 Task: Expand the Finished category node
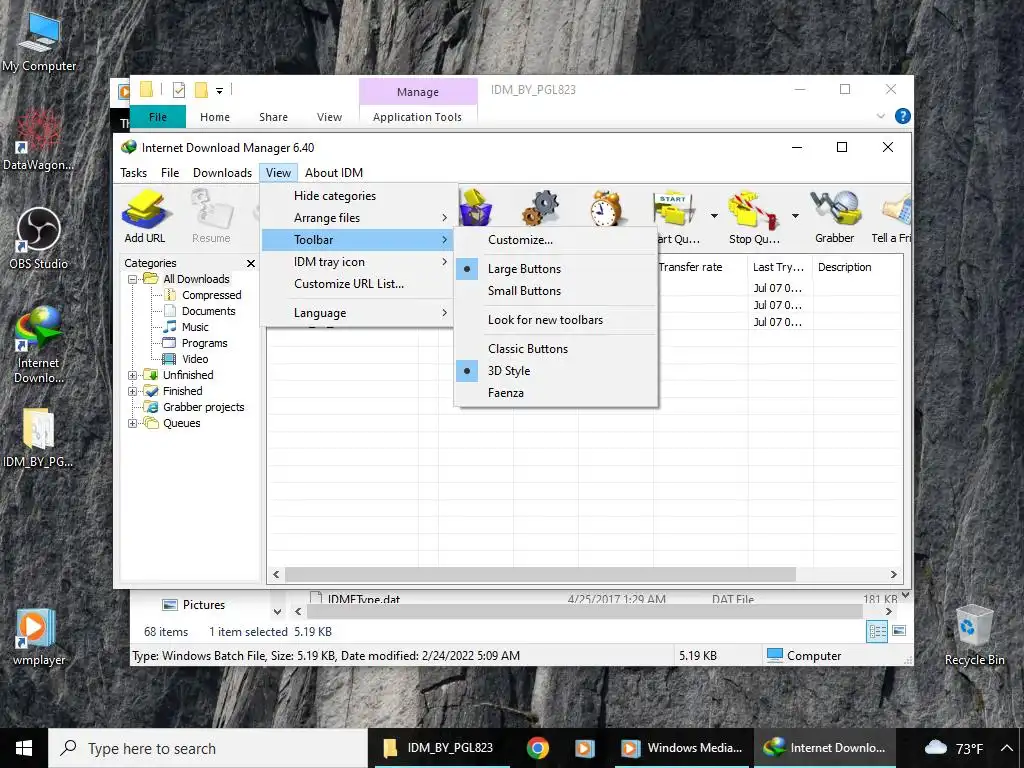point(133,391)
